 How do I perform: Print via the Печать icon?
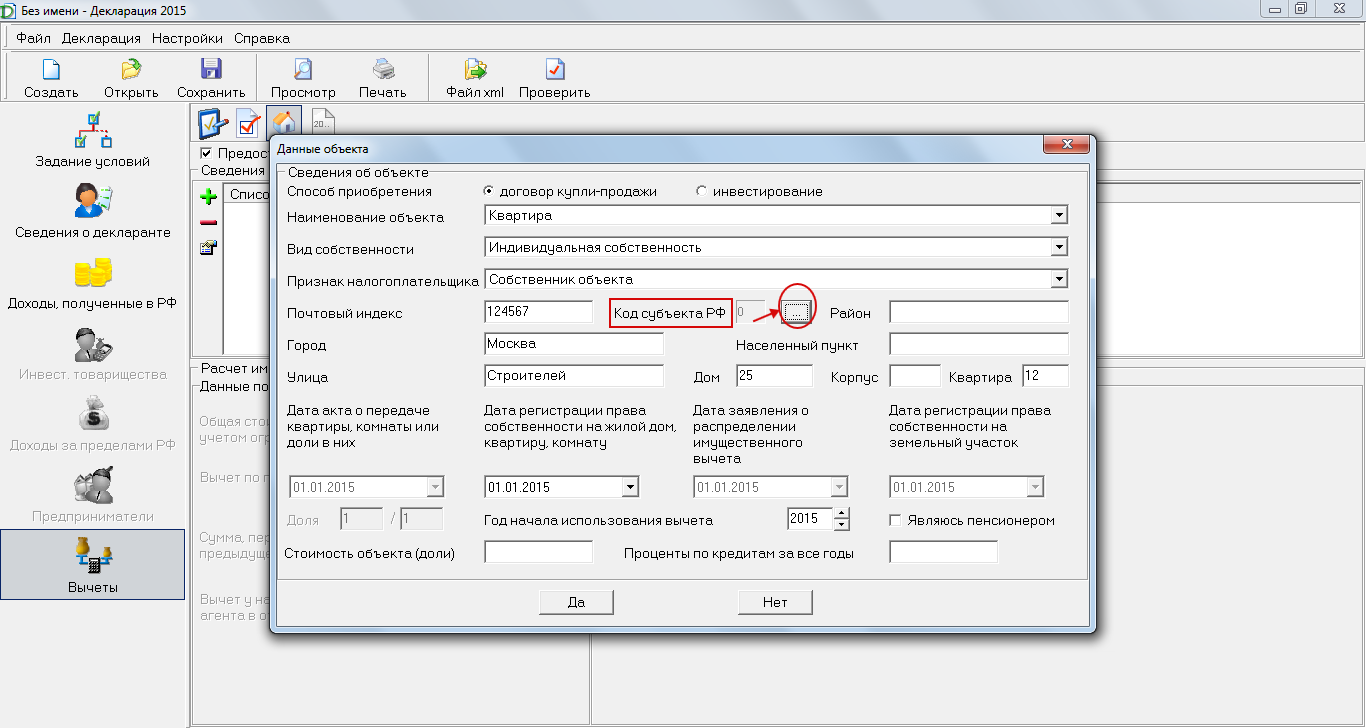[x=383, y=70]
